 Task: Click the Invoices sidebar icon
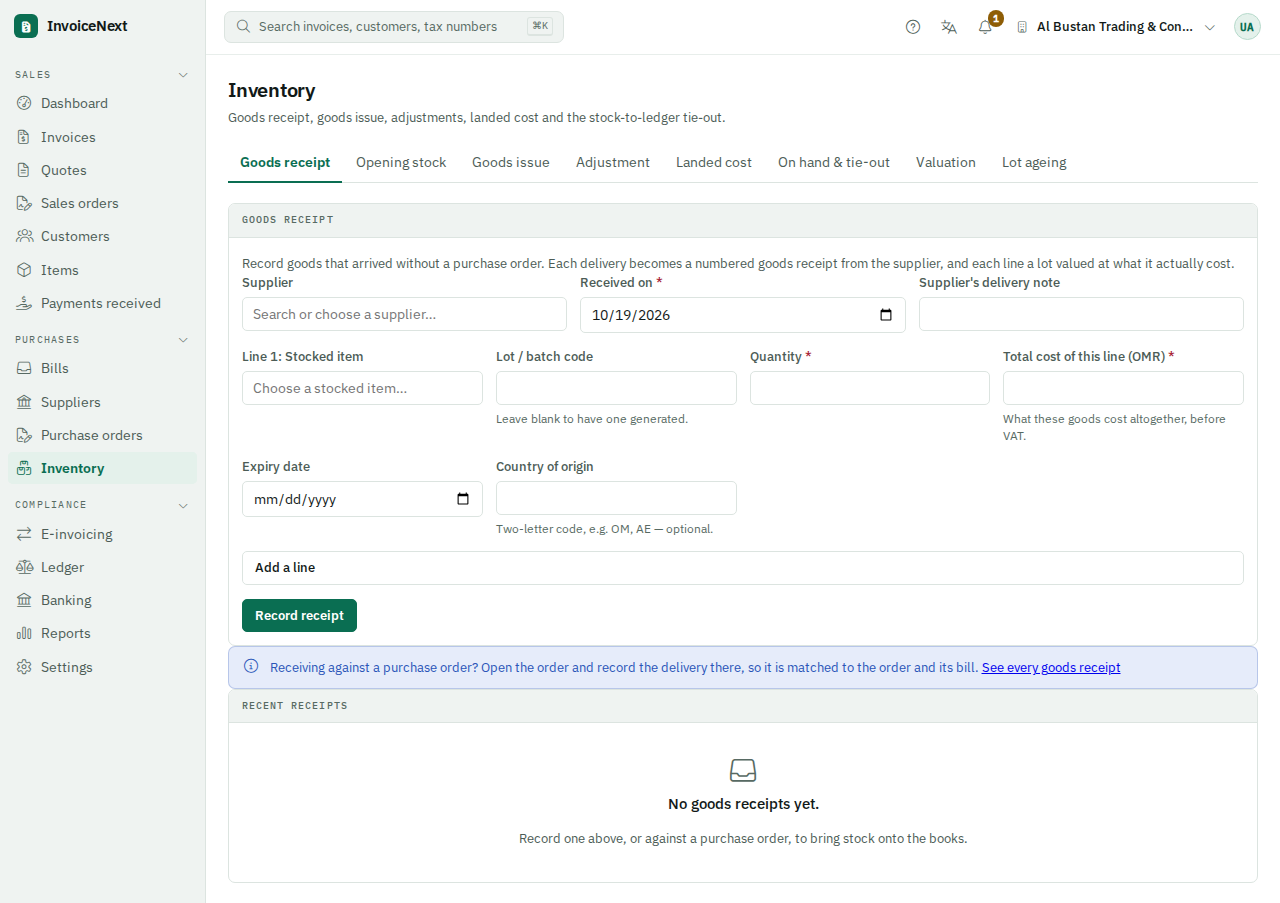[24, 137]
